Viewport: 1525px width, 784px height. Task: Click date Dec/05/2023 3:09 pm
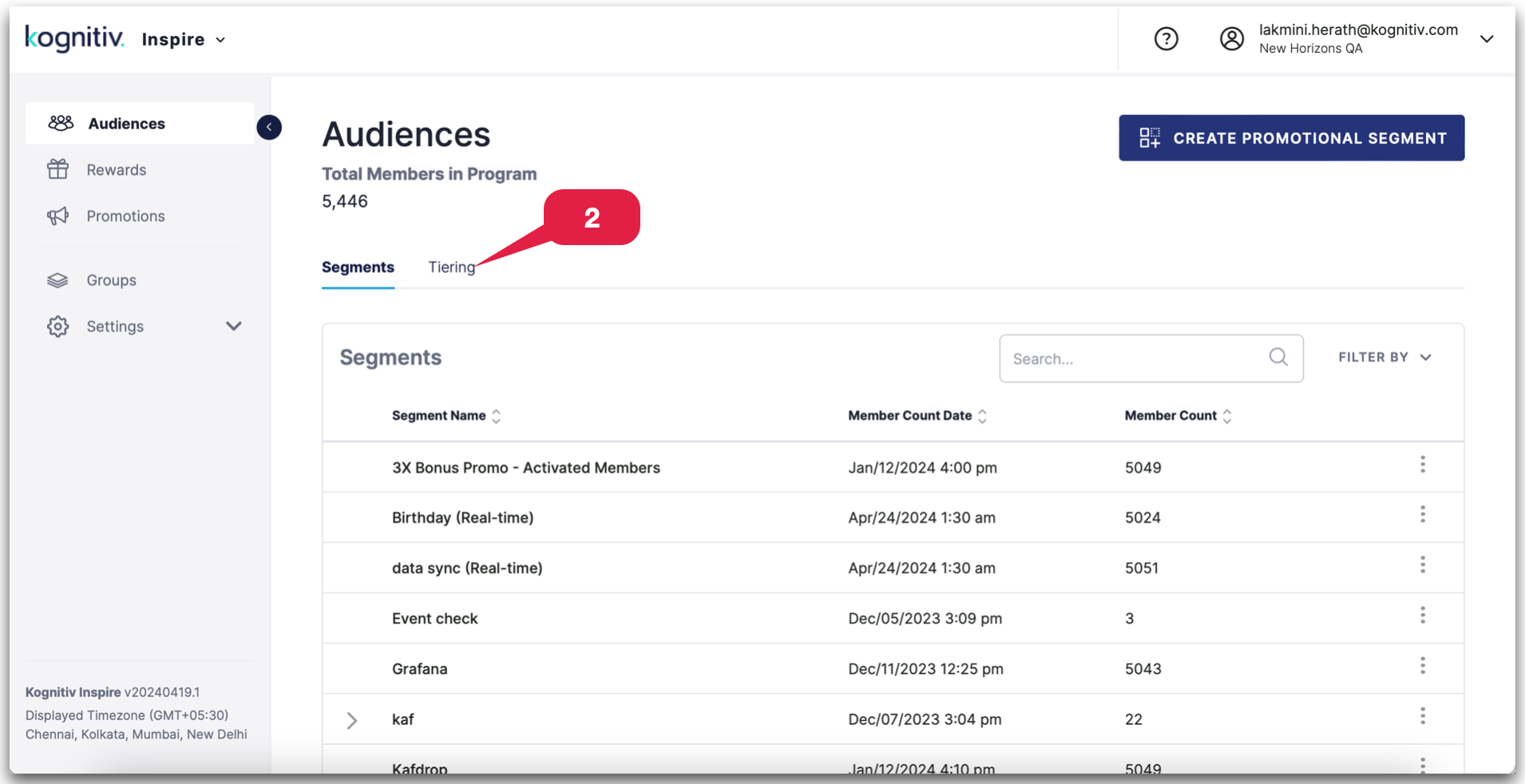tap(925, 619)
